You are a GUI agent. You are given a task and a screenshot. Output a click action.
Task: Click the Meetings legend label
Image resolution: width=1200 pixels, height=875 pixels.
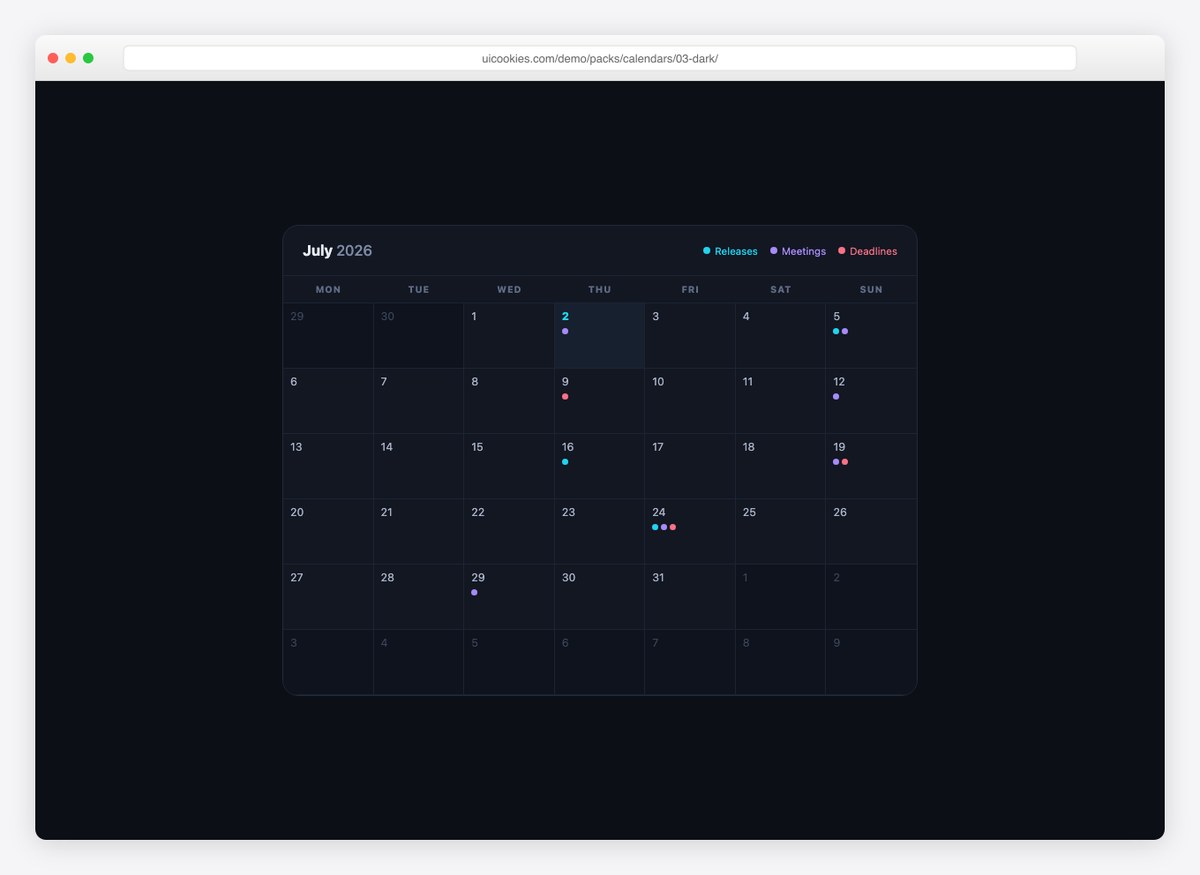click(x=804, y=251)
